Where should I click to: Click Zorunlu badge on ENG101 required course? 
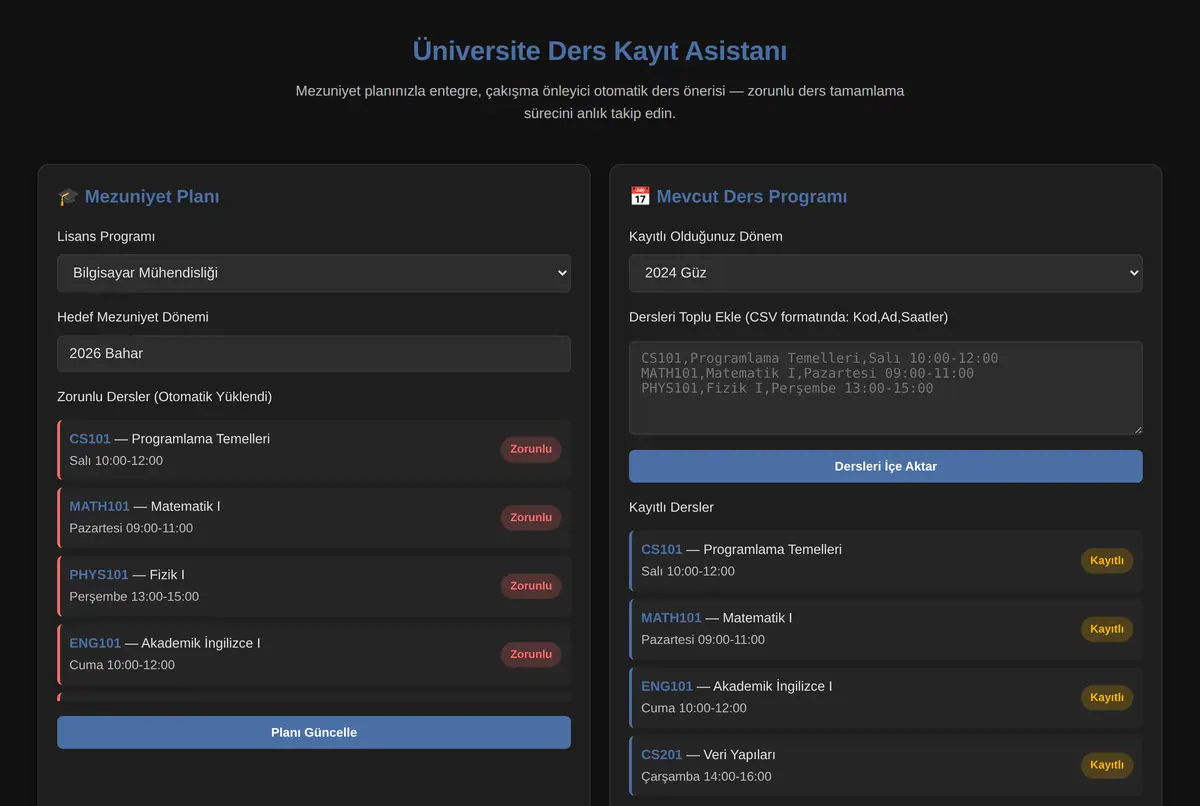click(x=531, y=654)
